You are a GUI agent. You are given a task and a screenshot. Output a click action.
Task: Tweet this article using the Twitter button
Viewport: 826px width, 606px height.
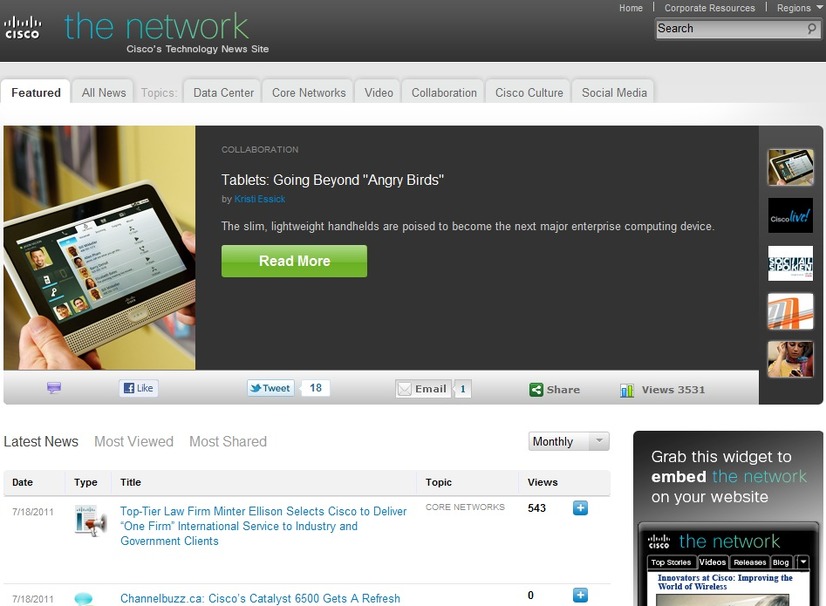coord(271,388)
